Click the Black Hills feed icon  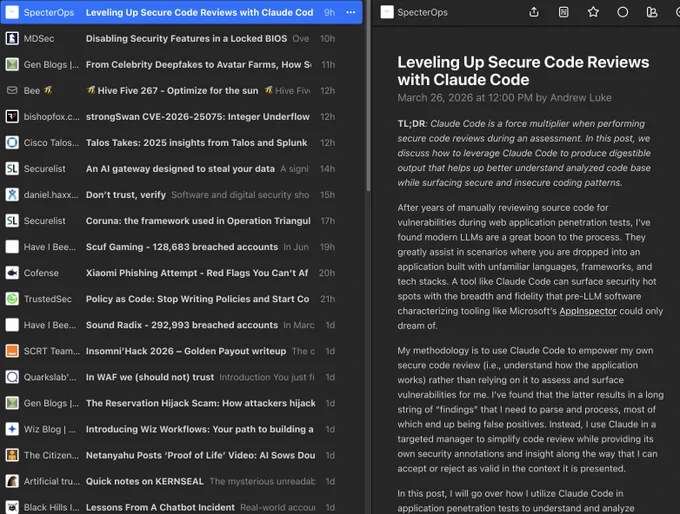(x=12, y=507)
